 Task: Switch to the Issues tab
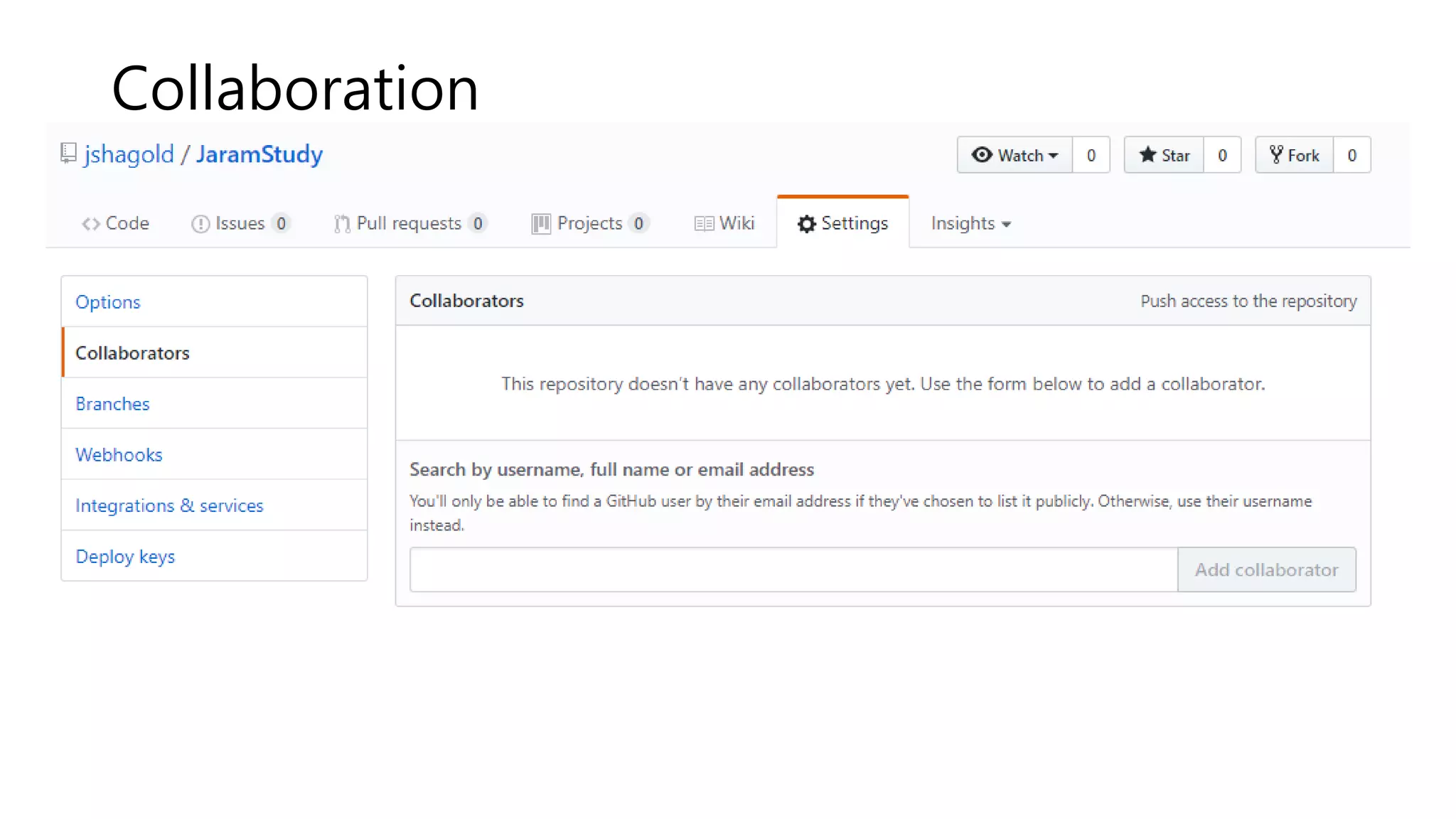[241, 223]
